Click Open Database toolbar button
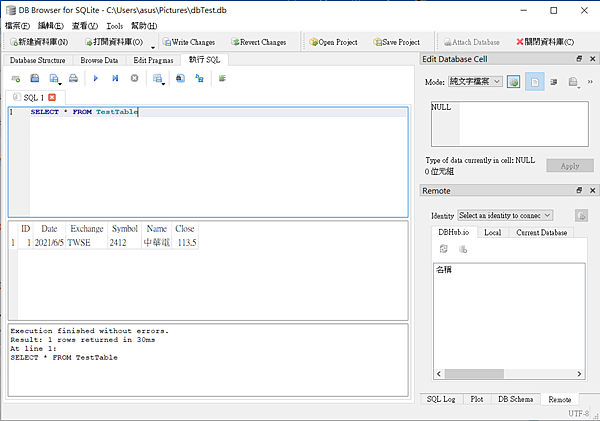600x421 pixels. tap(114, 42)
